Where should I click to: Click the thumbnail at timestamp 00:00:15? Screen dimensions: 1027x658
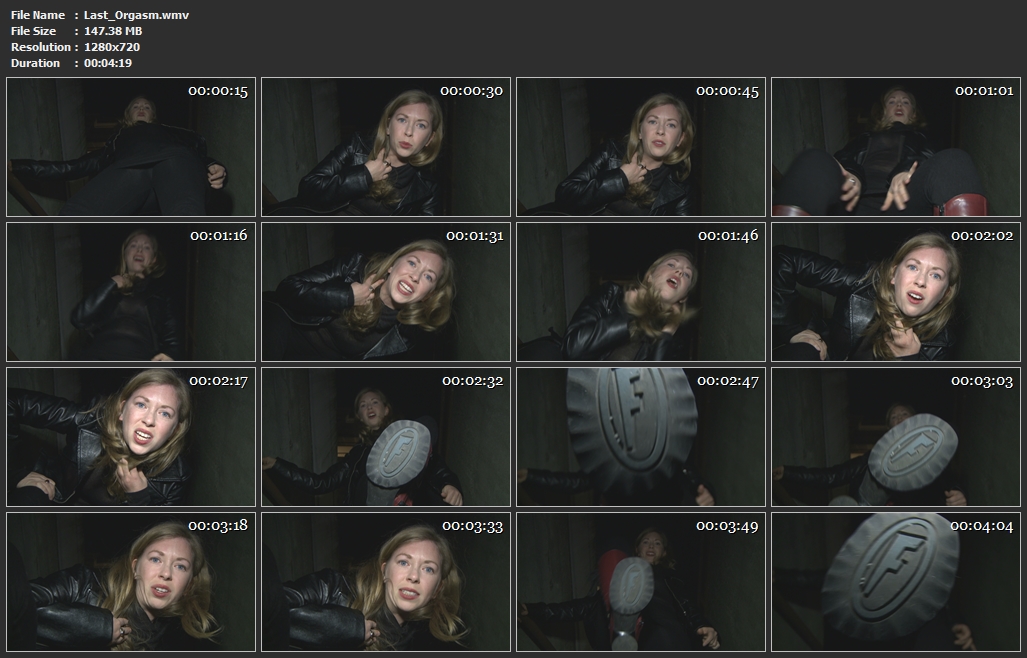click(131, 147)
